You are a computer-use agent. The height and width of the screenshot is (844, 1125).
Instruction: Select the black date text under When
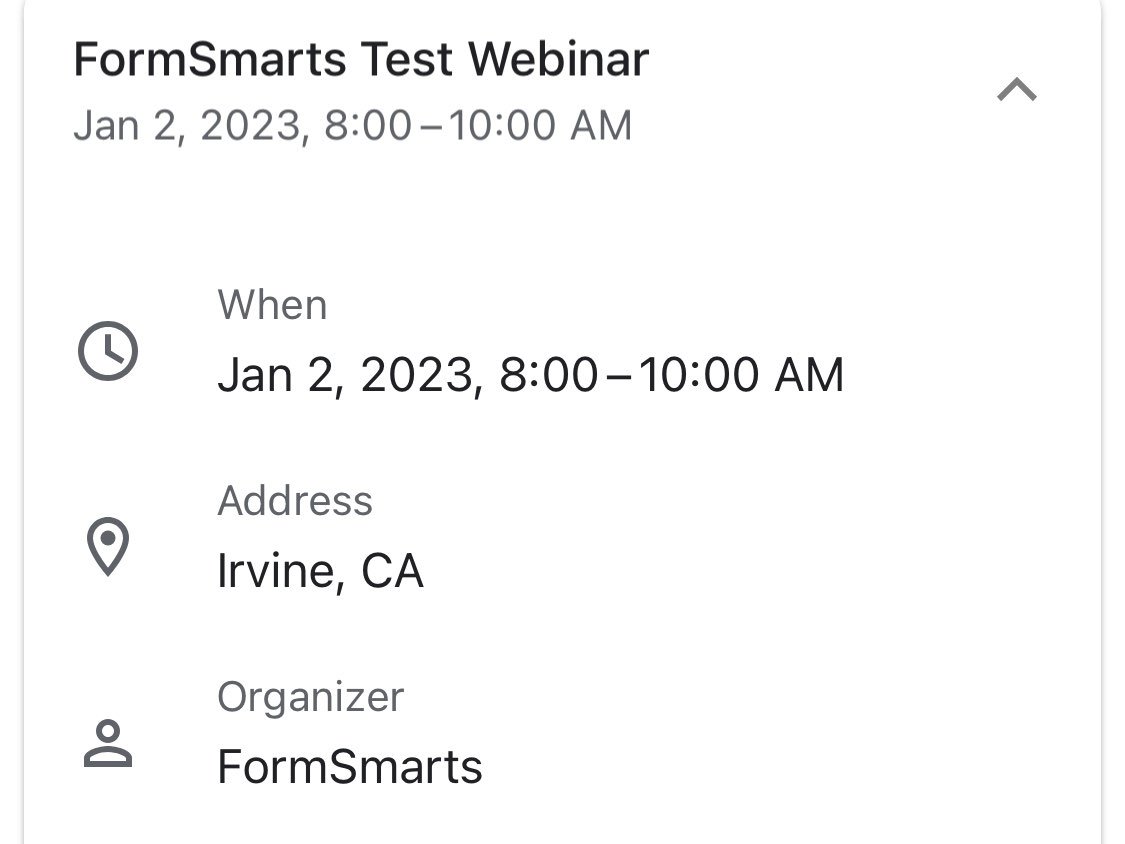pos(530,375)
